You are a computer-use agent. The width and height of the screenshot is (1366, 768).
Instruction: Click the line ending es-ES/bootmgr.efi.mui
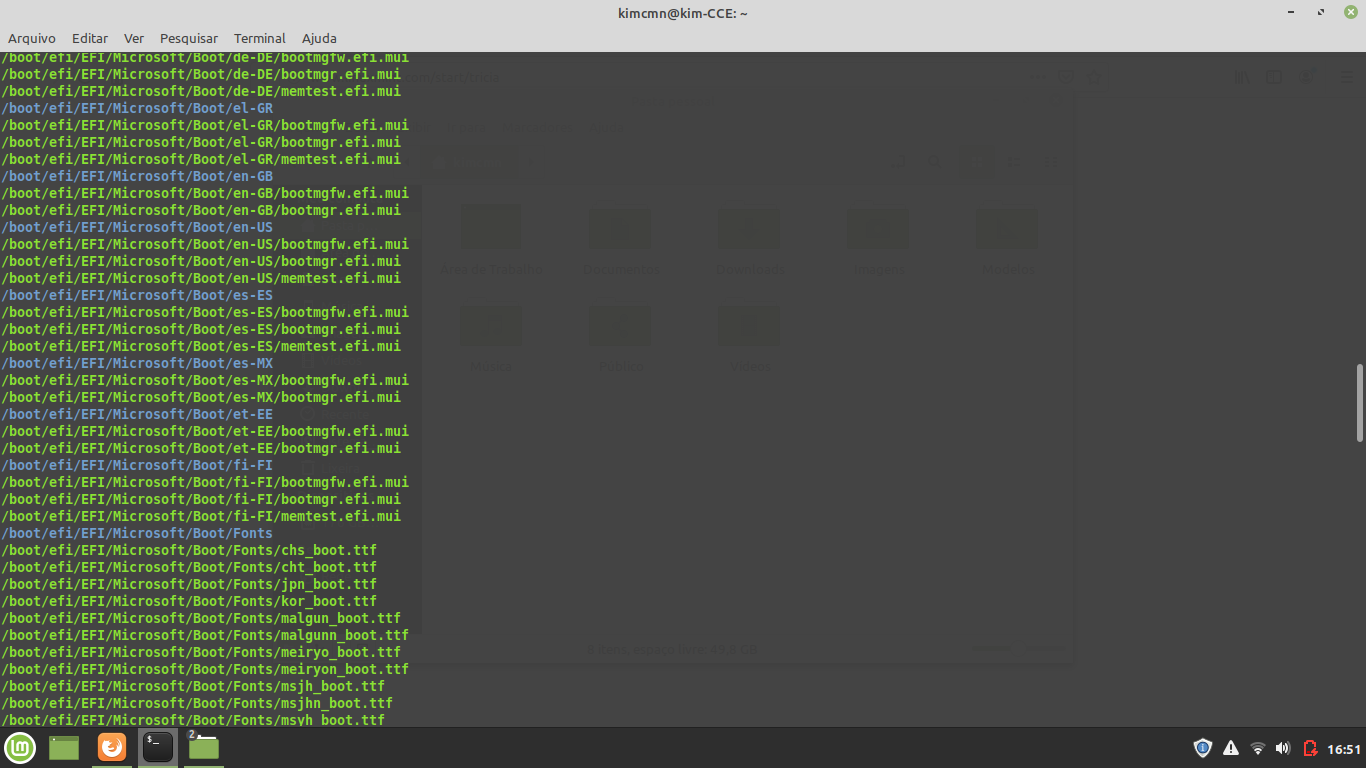pyautogui.click(x=201, y=329)
